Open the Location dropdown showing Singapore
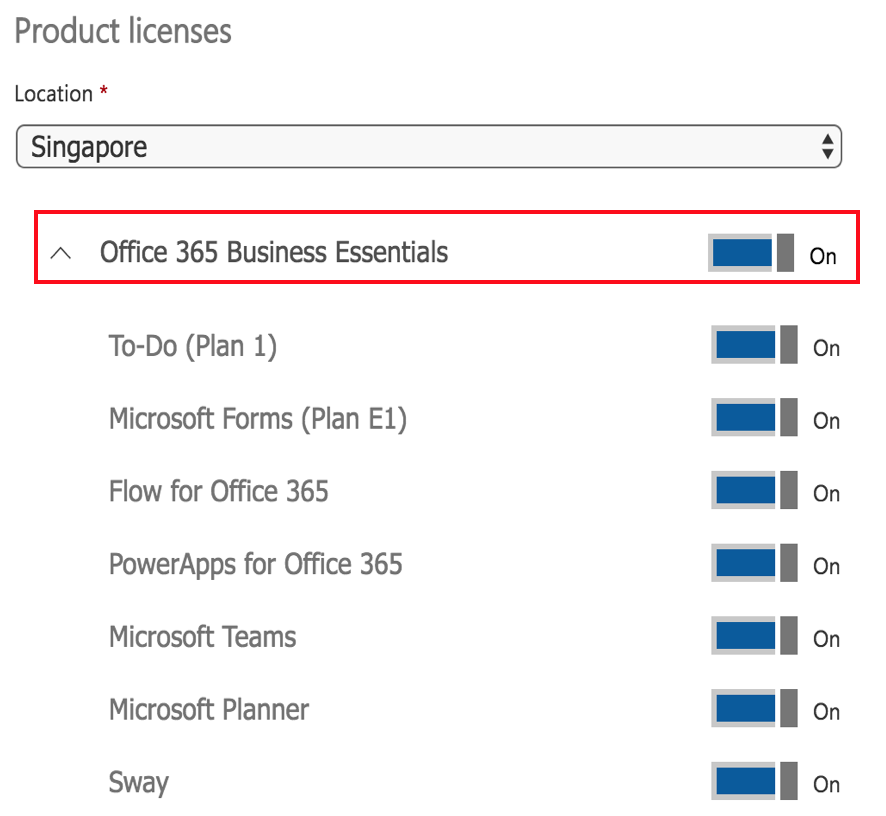 point(429,147)
